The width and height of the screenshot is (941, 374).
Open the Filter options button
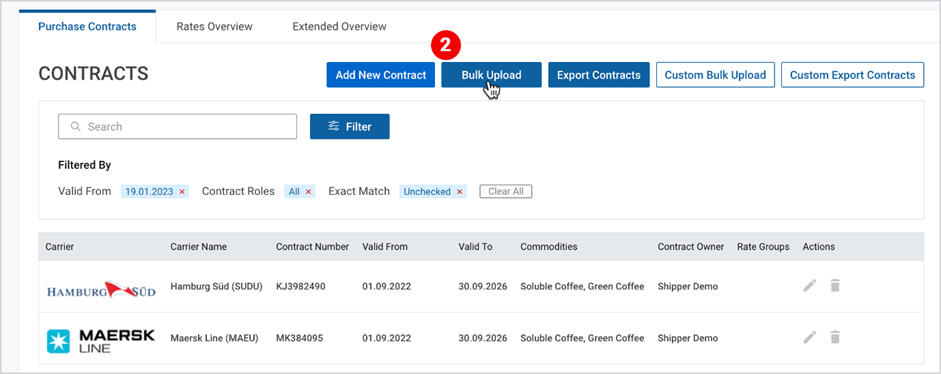tap(349, 127)
